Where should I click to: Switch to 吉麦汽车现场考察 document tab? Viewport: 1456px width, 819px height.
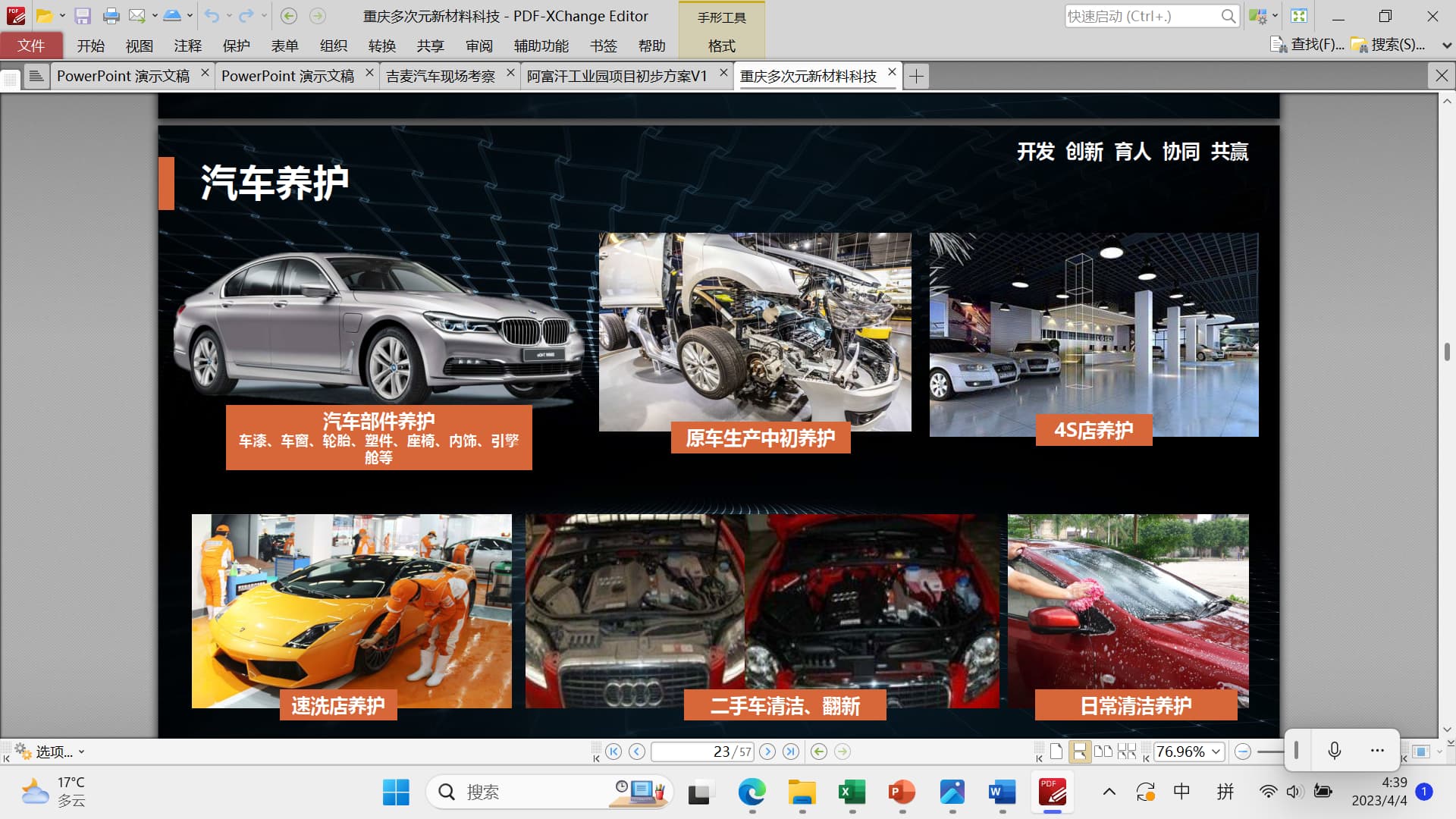coord(441,76)
